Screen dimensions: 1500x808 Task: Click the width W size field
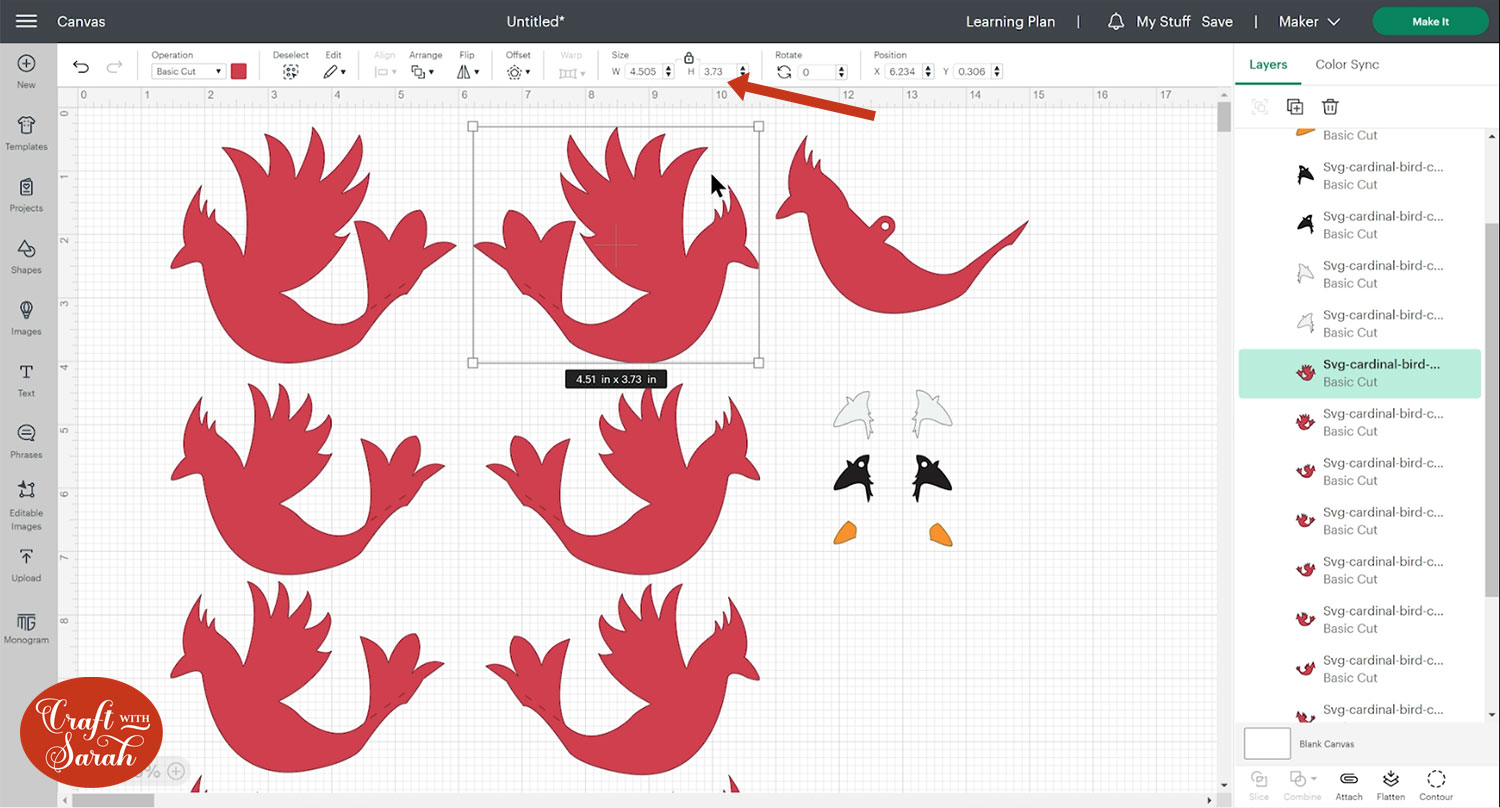point(646,72)
